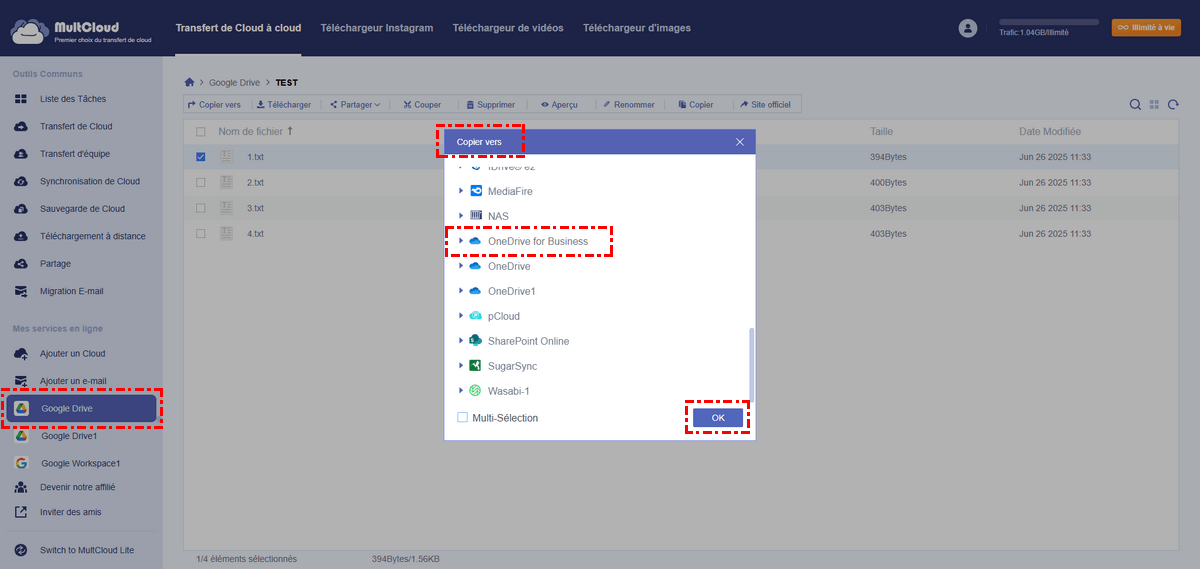Click Aperçu toolbar button
Viewport: 1200px width, 569px height.
tap(559, 105)
